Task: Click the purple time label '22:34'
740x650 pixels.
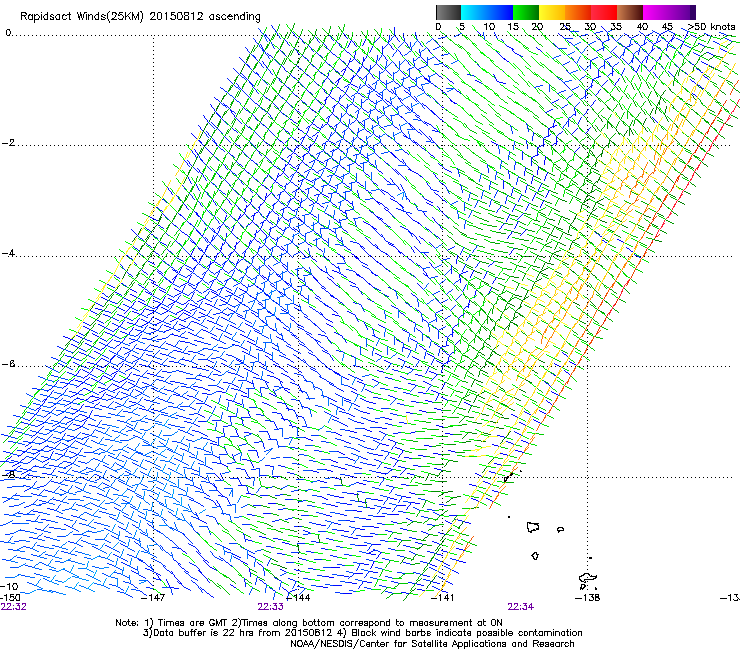Action: pos(521,607)
